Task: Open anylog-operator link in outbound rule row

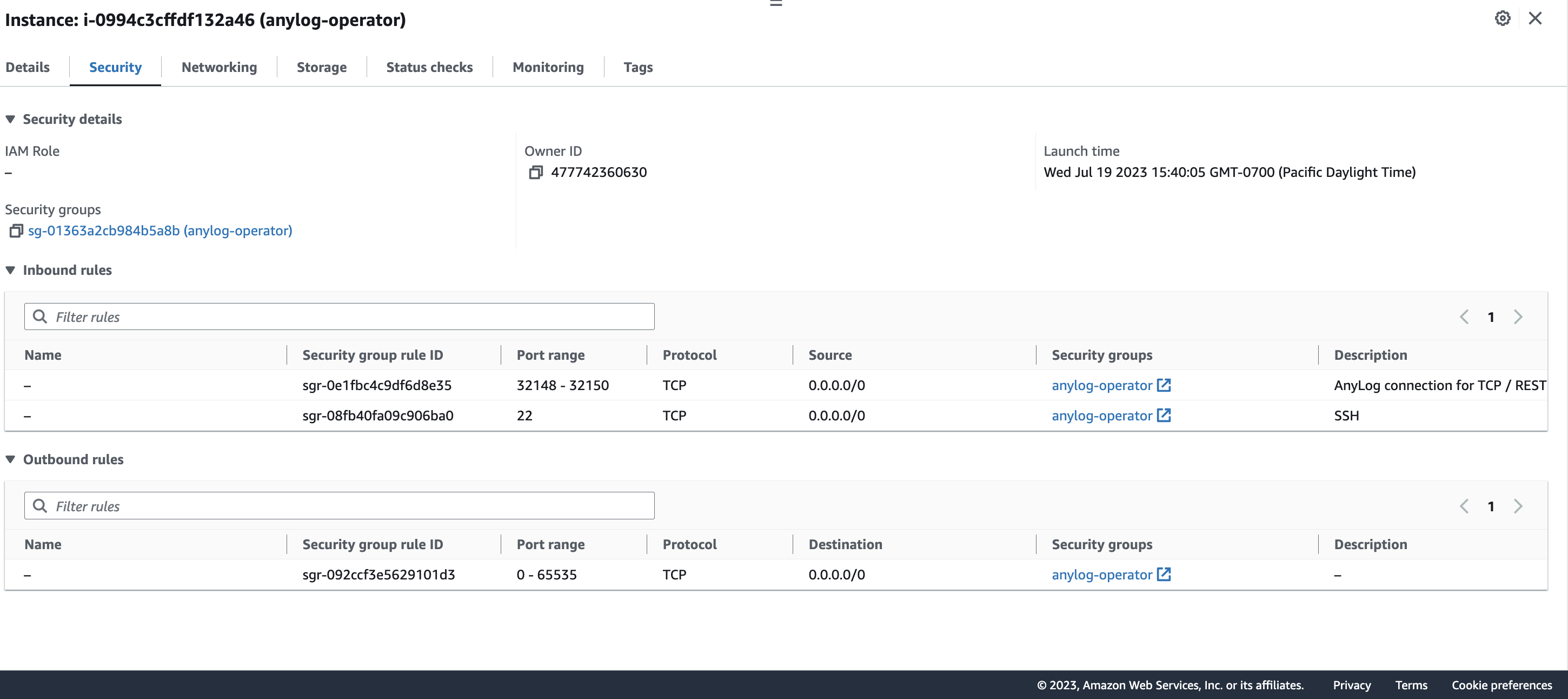Action: [1102, 575]
